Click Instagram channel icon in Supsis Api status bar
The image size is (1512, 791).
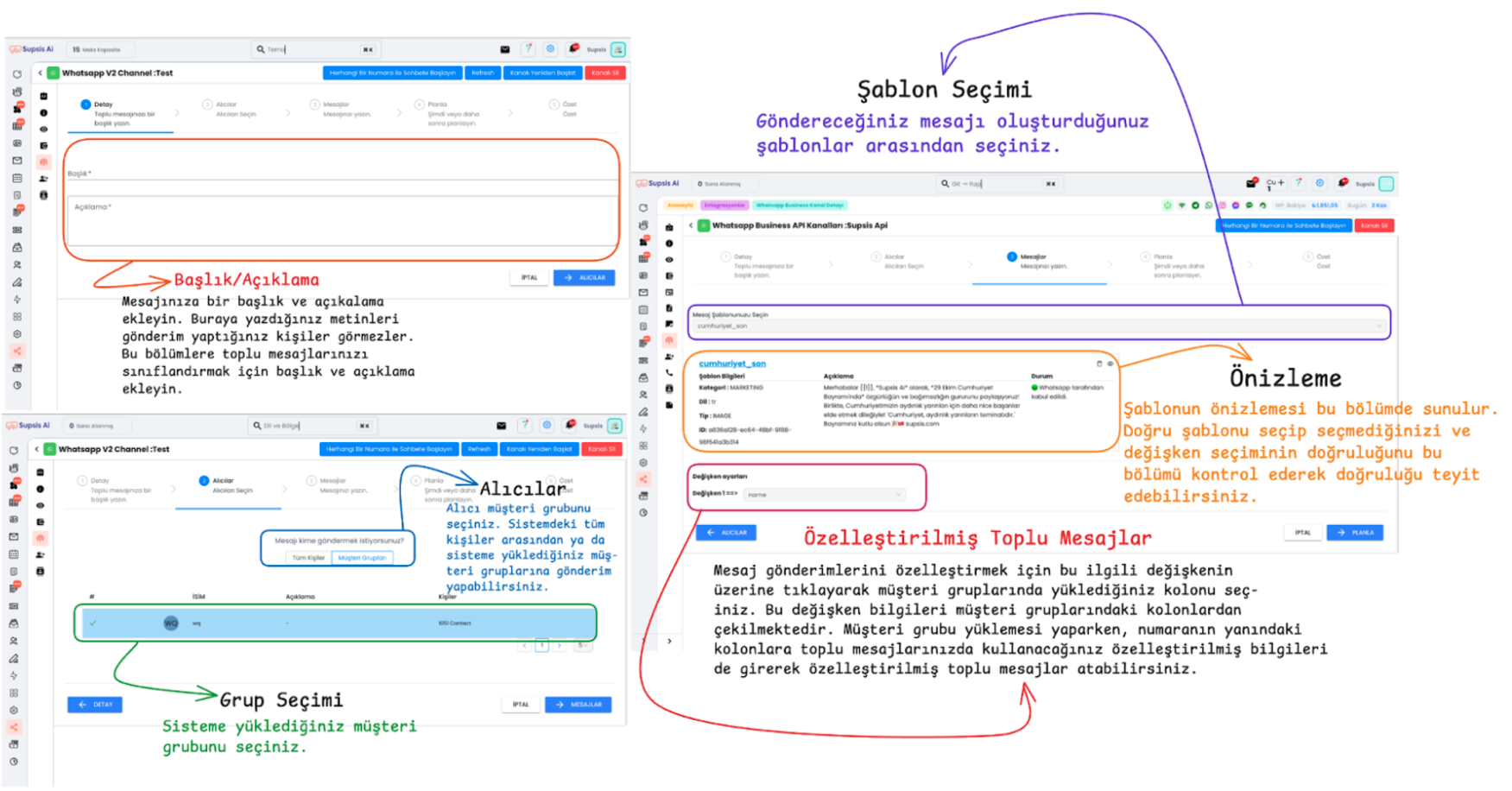[x=1222, y=206]
